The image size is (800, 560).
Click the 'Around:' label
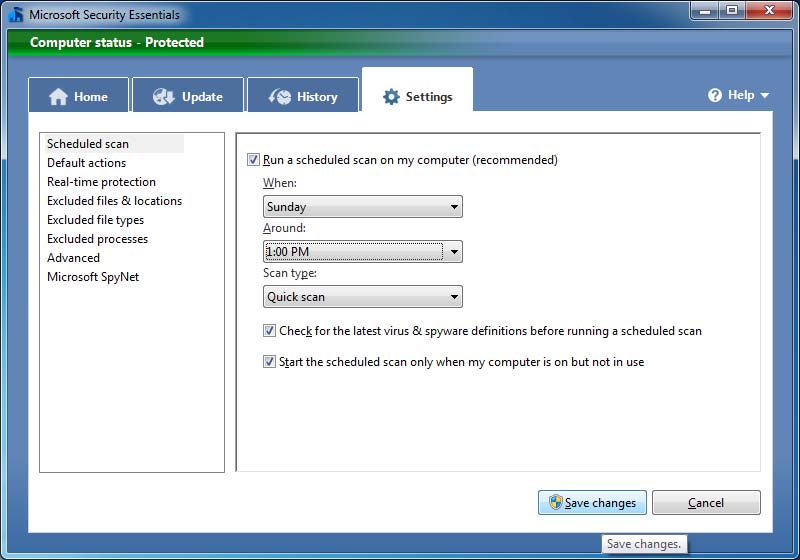(x=284, y=228)
